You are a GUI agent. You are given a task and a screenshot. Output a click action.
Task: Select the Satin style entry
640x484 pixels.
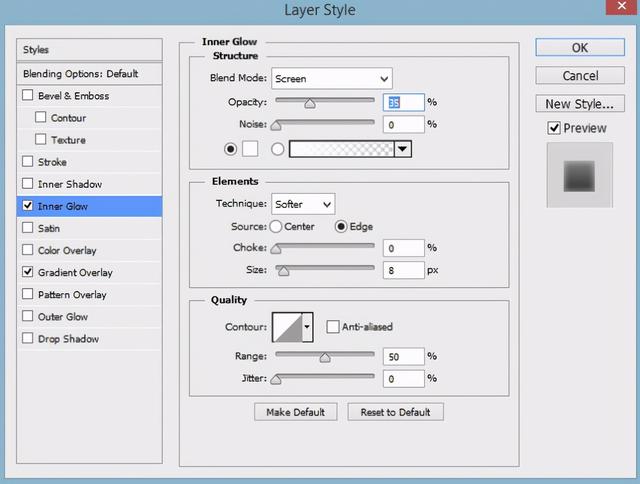coord(89,228)
